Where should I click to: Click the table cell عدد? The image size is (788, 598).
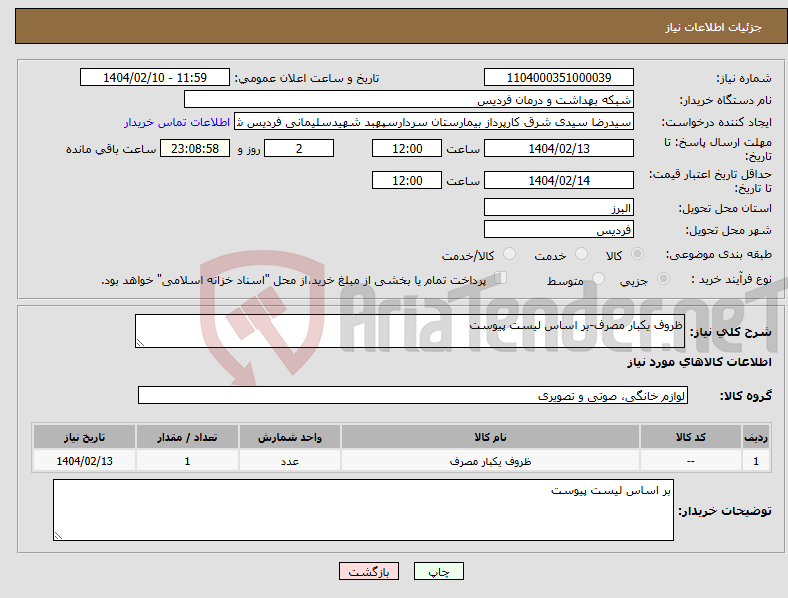pyautogui.click(x=290, y=461)
